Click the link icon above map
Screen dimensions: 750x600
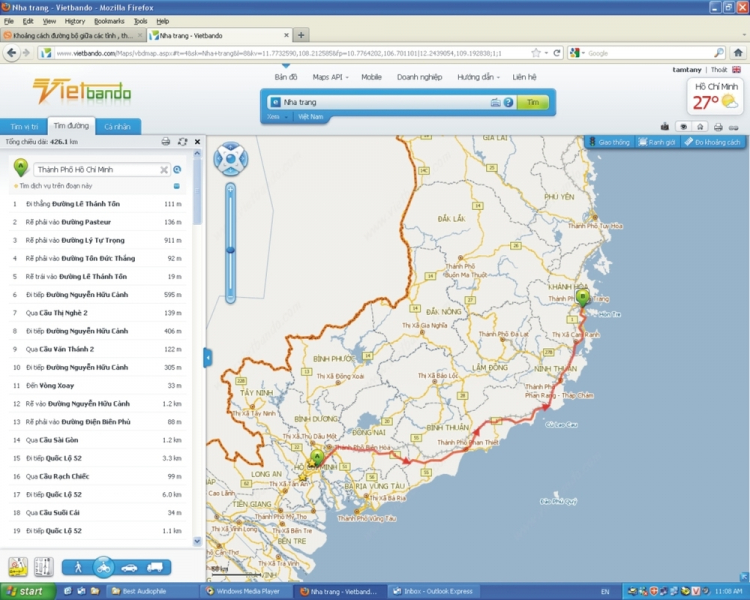point(733,127)
